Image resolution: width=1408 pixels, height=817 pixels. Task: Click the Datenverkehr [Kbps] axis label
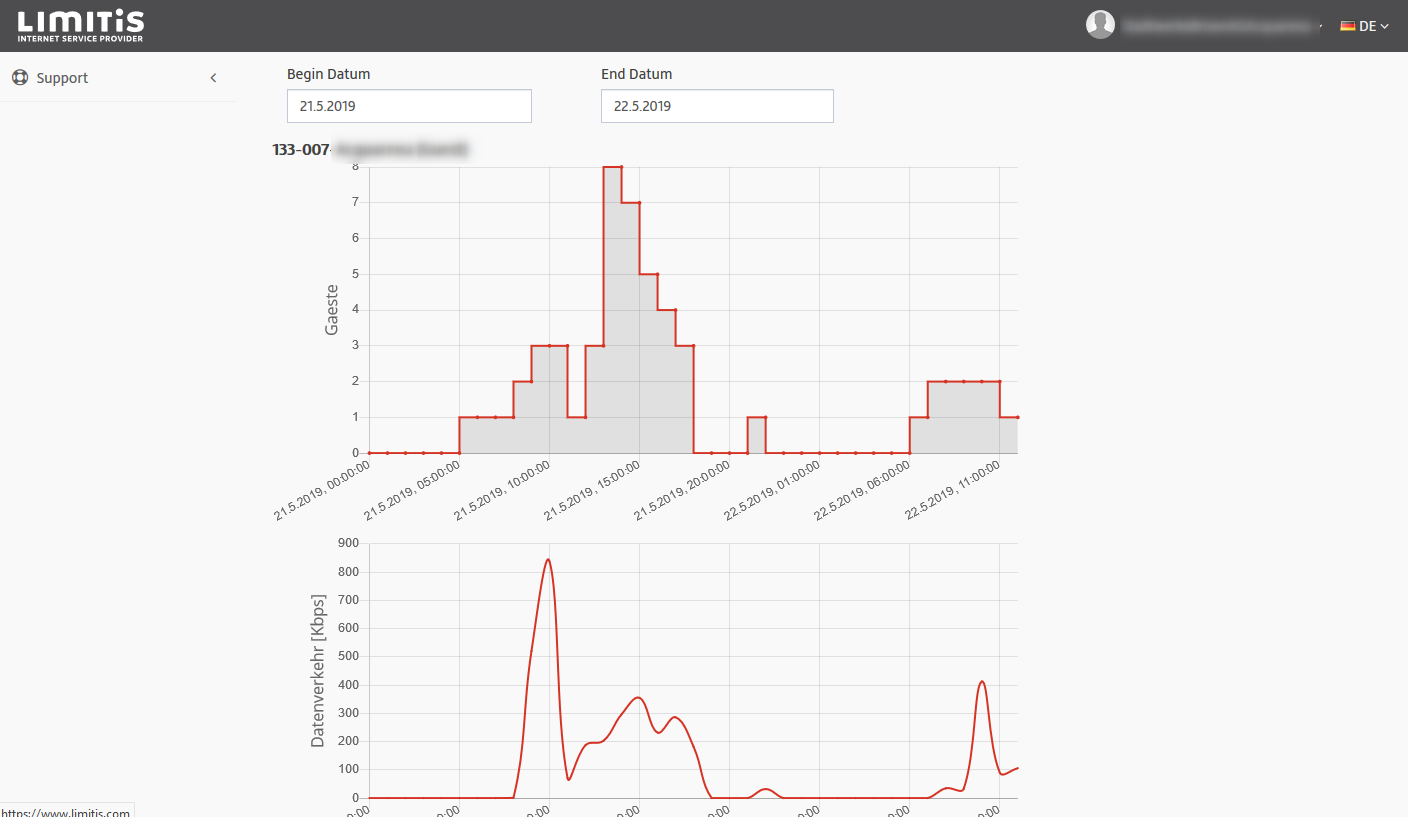(318, 670)
